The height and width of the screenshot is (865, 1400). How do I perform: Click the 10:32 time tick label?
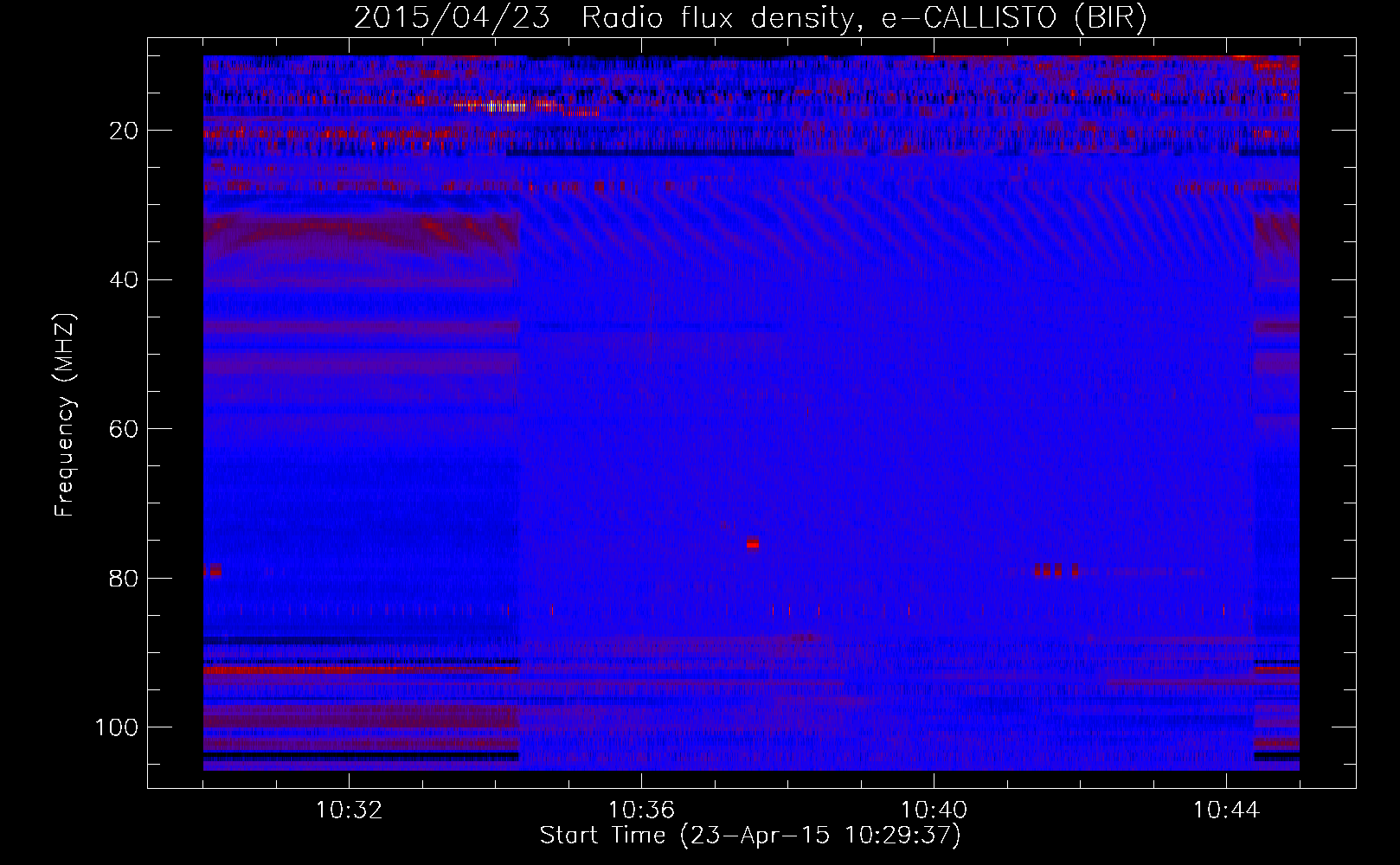[349, 811]
